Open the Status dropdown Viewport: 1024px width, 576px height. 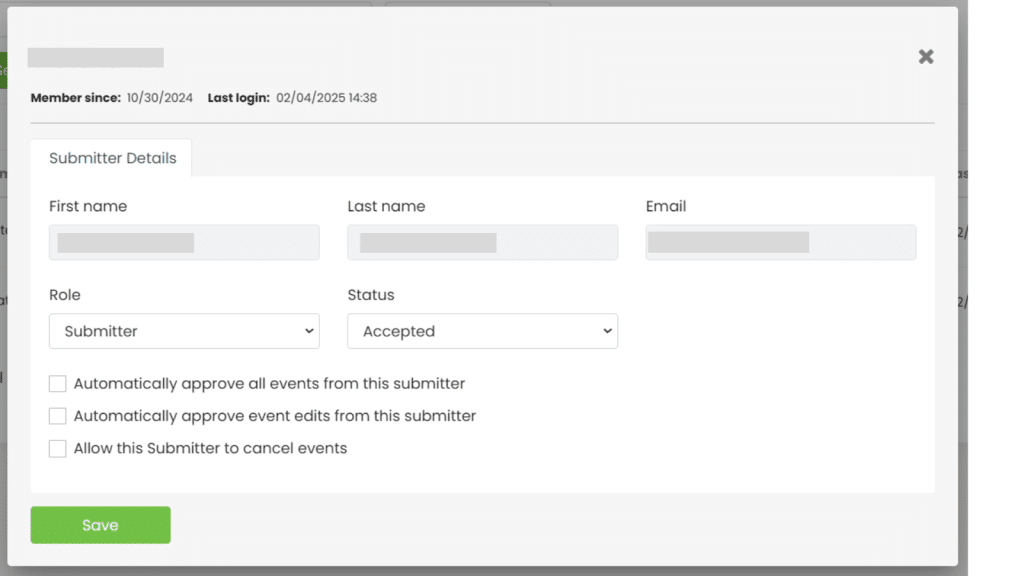pyautogui.click(x=482, y=331)
